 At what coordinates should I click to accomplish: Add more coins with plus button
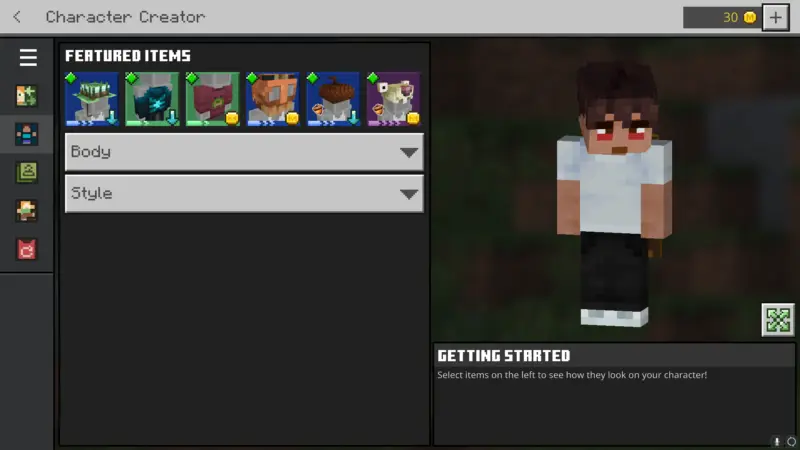point(776,17)
